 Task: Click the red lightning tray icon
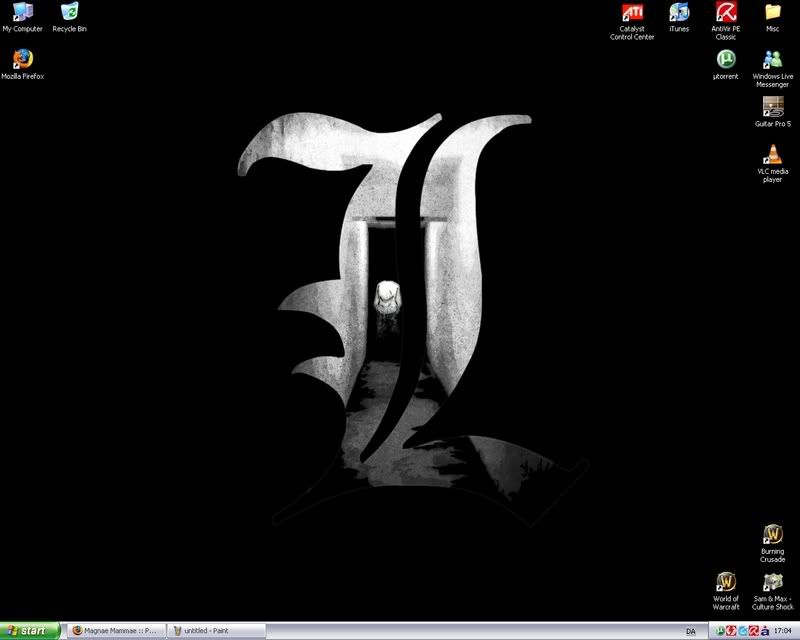pos(731,631)
